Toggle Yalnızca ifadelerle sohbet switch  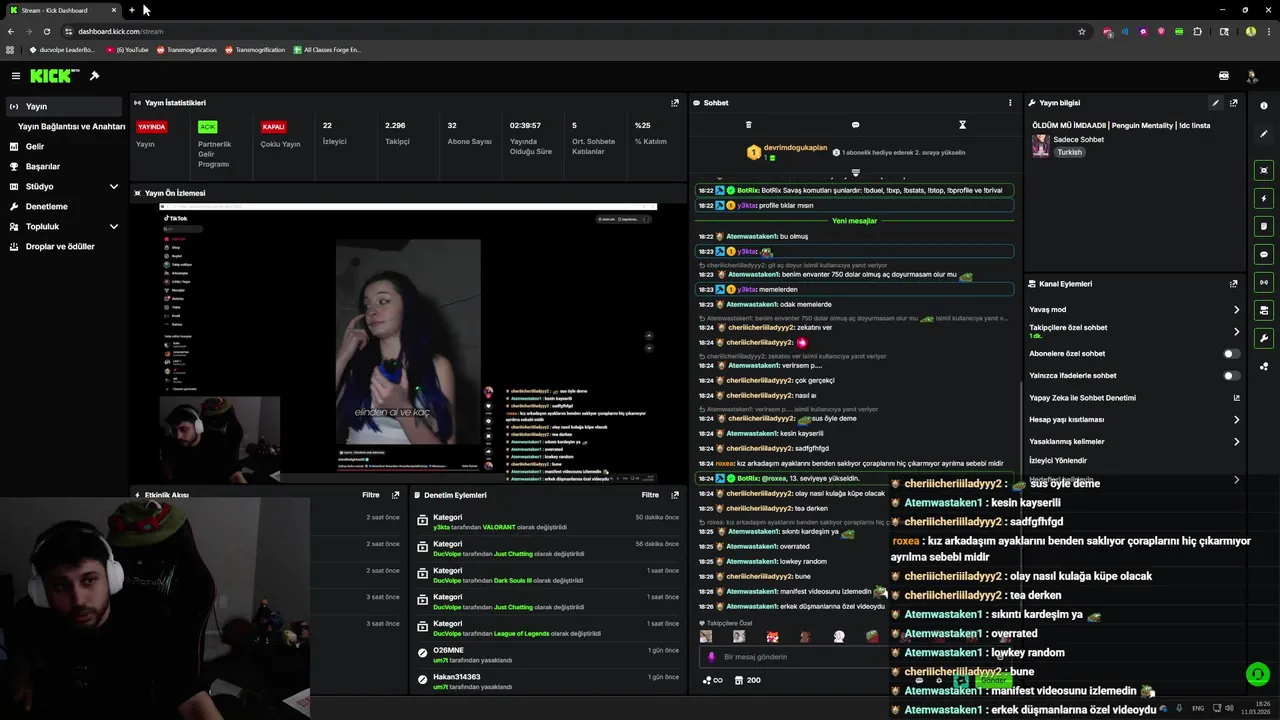[x=1232, y=376]
